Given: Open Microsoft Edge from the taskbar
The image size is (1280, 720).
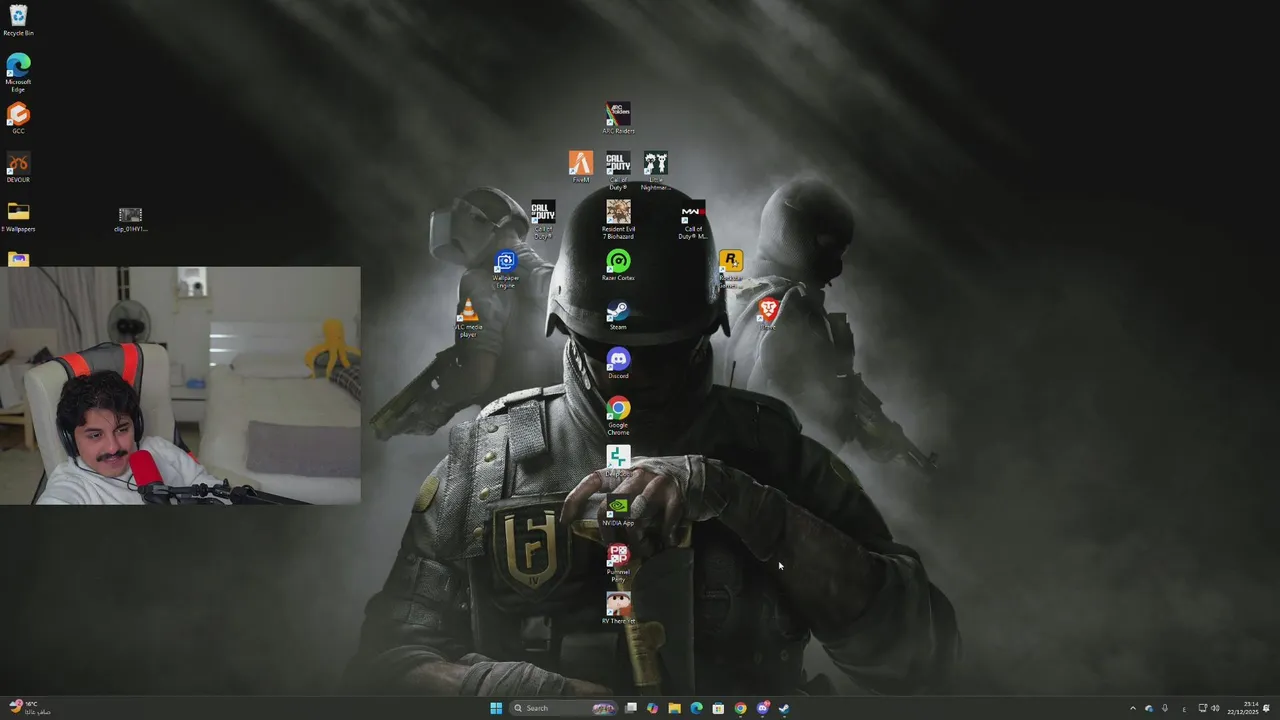Looking at the screenshot, I should [x=696, y=708].
